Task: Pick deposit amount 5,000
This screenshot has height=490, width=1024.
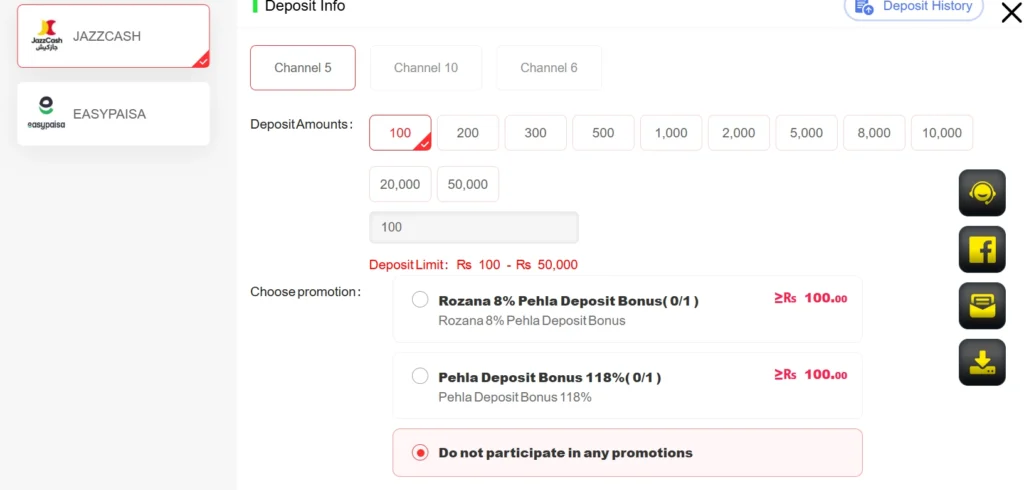Action: tap(807, 133)
